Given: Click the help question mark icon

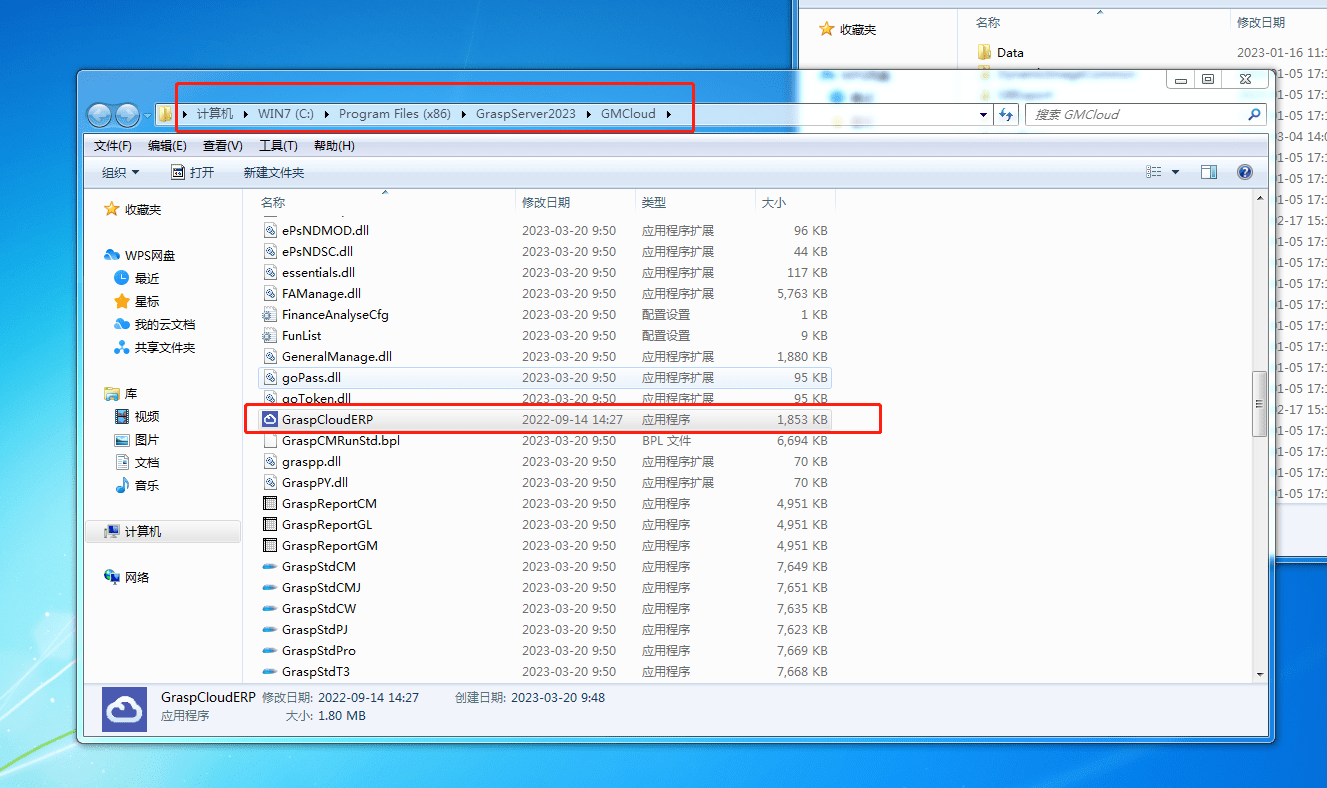Looking at the screenshot, I should pos(1245,172).
